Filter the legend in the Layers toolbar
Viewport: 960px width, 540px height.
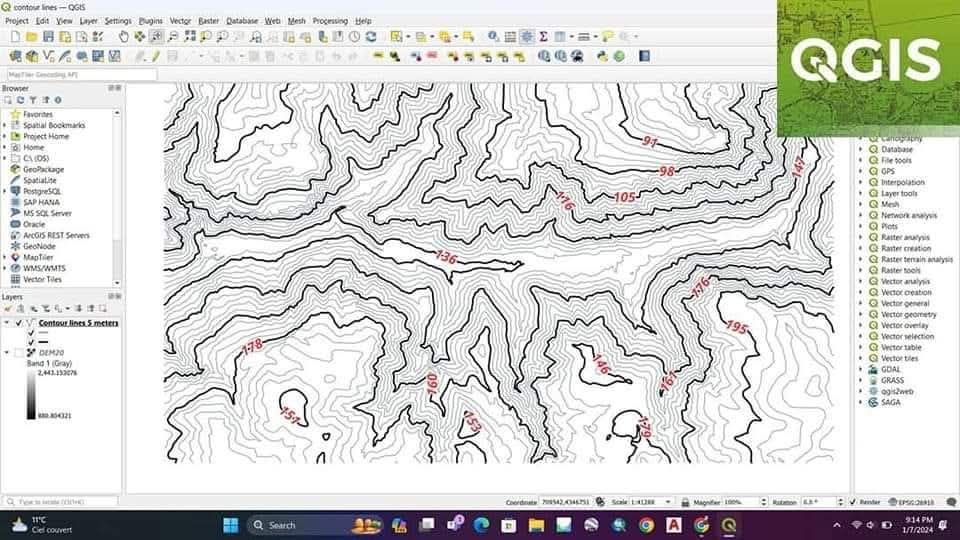45,309
